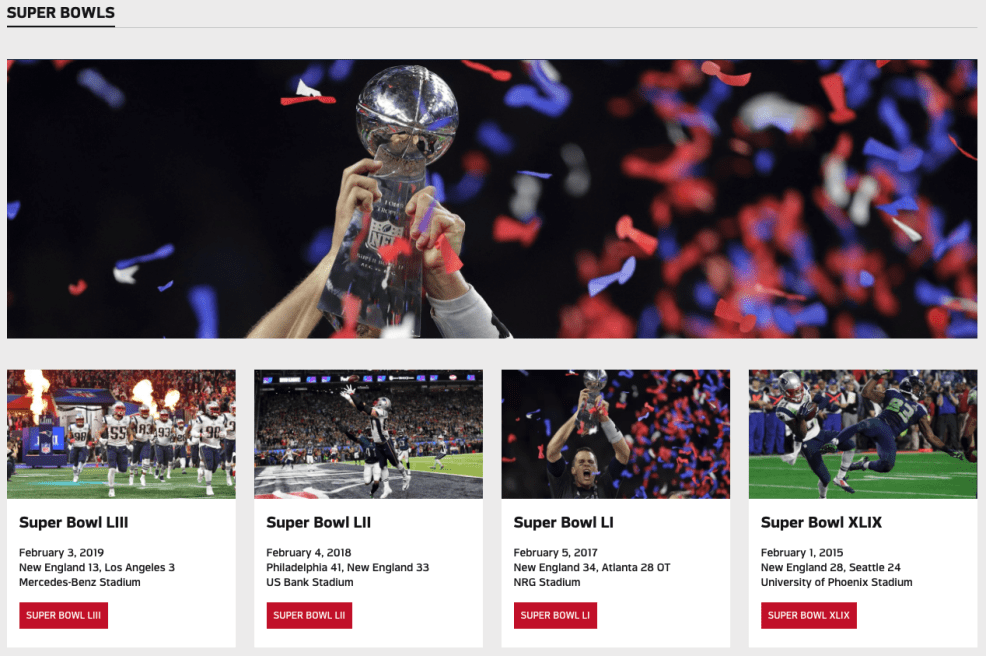Image resolution: width=986 pixels, height=656 pixels.
Task: Click the Mercedes-Benz Stadium venue text
Action: [80, 582]
